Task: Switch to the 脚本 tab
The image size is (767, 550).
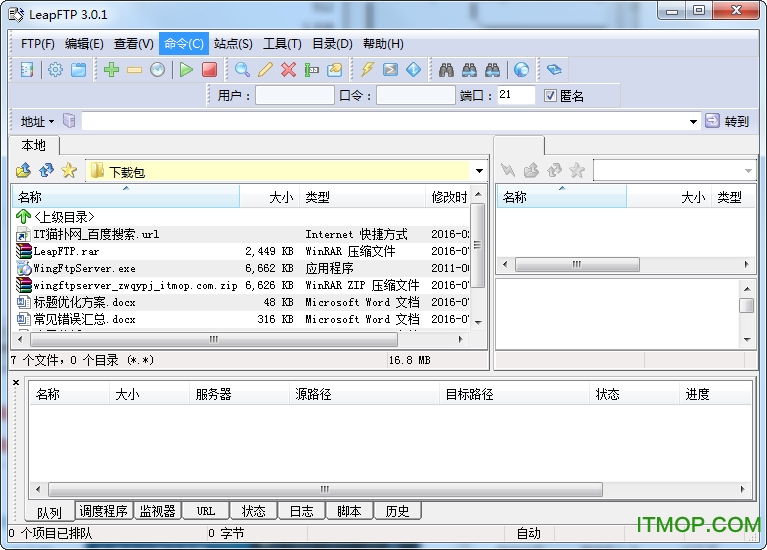Action: pos(349,511)
